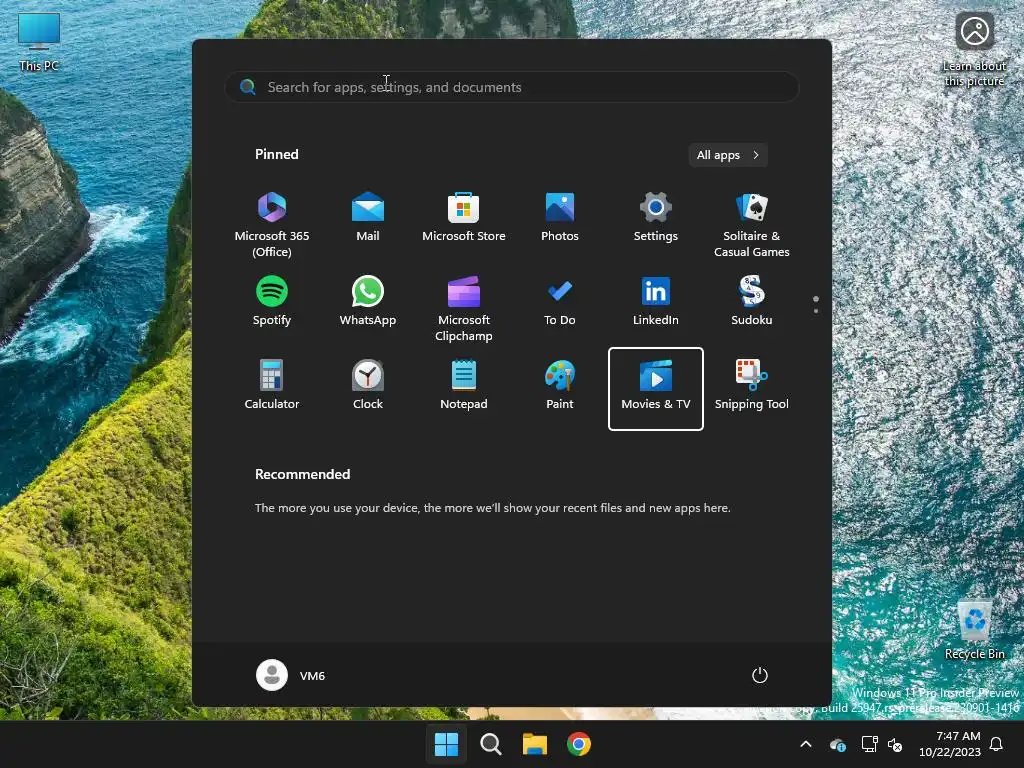Open notification bell in taskbar

(x=997, y=744)
